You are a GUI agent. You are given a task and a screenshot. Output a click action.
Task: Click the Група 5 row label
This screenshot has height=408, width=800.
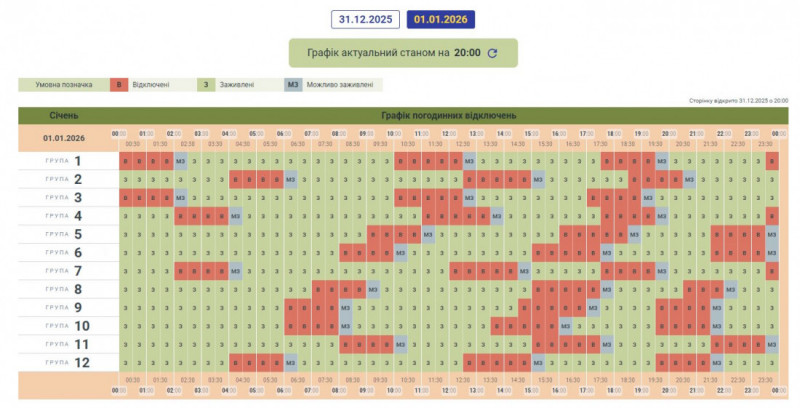pyautogui.click(x=67, y=234)
